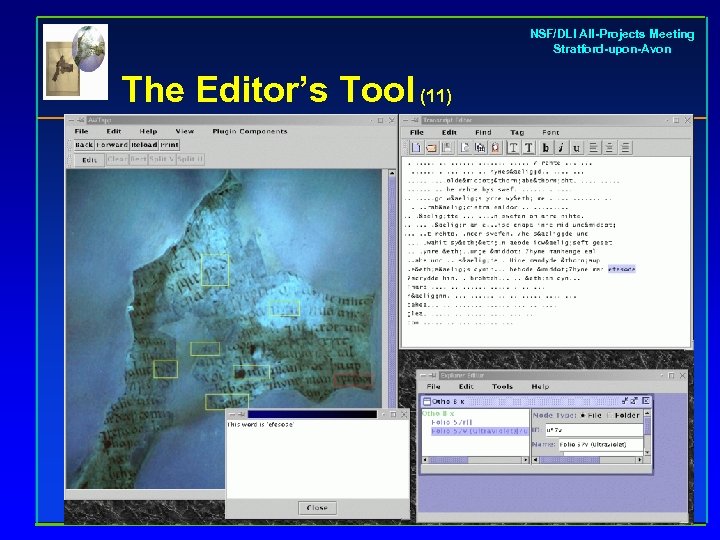This screenshot has height=540, width=720.
Task: Click the word text inside the dialog
Action: tap(261, 425)
